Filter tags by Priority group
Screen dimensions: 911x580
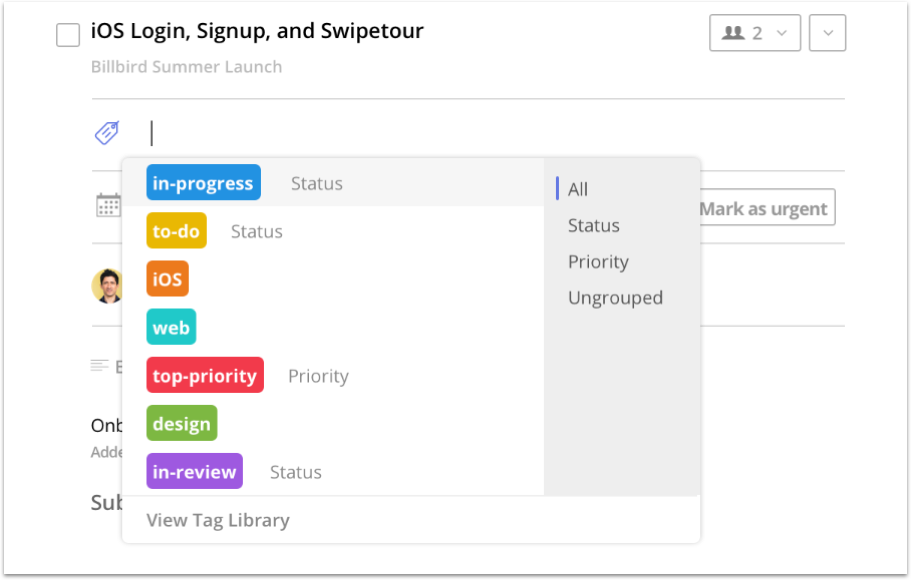(x=598, y=262)
